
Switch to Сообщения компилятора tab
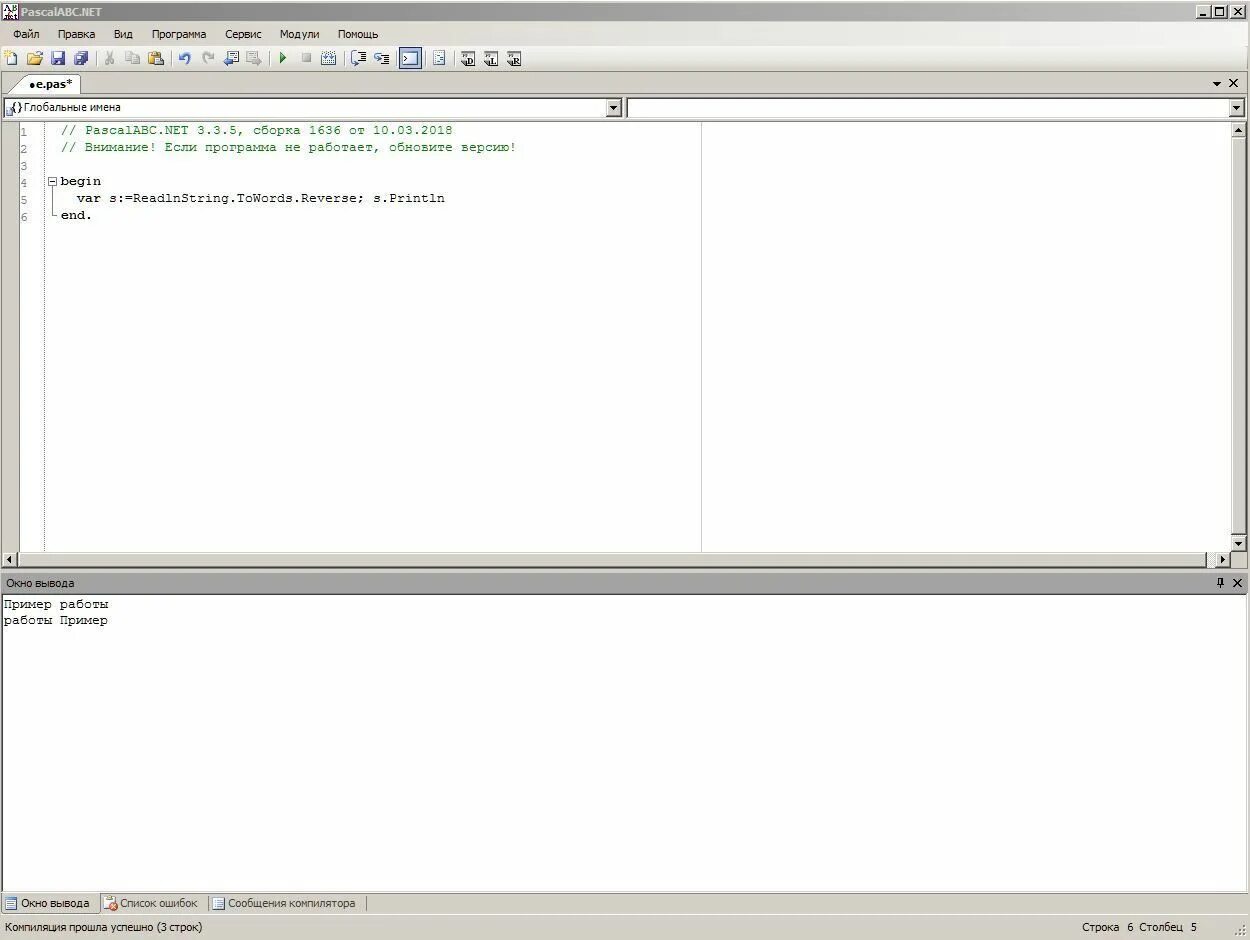click(x=284, y=903)
